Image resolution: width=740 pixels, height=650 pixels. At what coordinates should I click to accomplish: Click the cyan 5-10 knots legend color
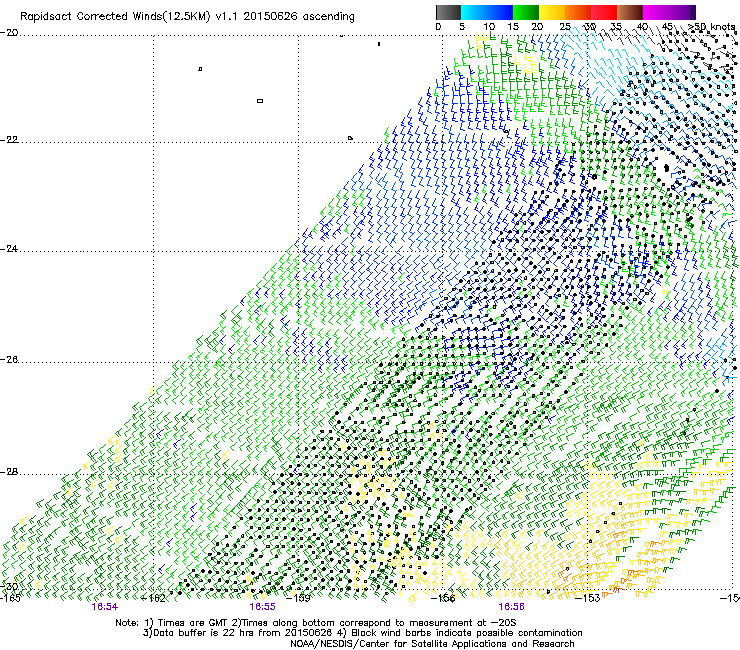pyautogui.click(x=474, y=12)
